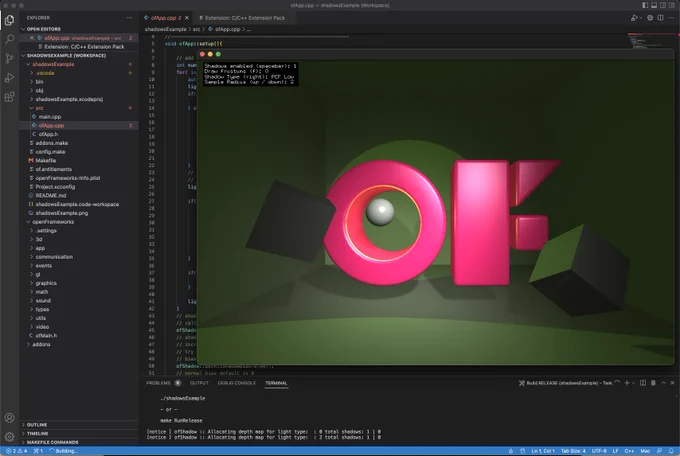Open the Extensions view
Image resolution: width=680 pixels, height=456 pixels.
tap(9, 96)
